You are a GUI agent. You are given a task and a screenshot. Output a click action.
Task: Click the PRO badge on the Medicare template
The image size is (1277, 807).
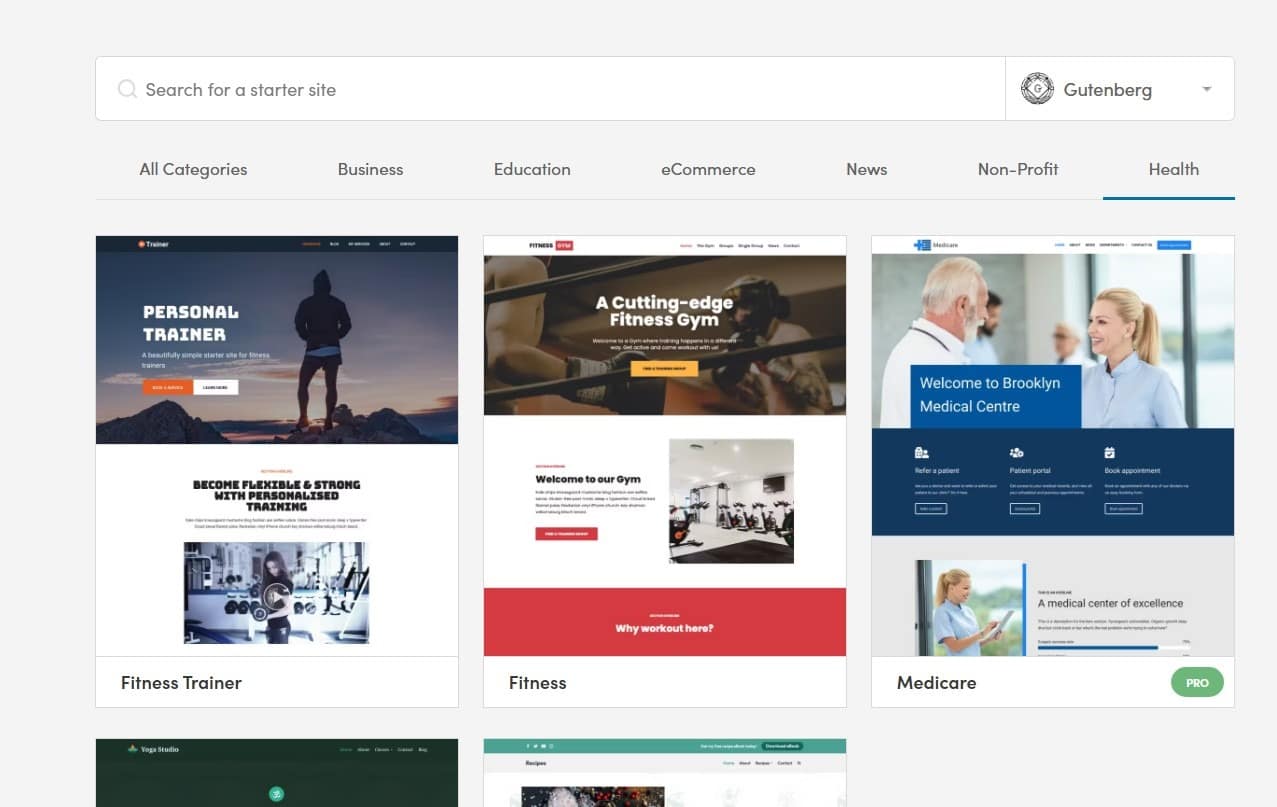tap(1197, 681)
